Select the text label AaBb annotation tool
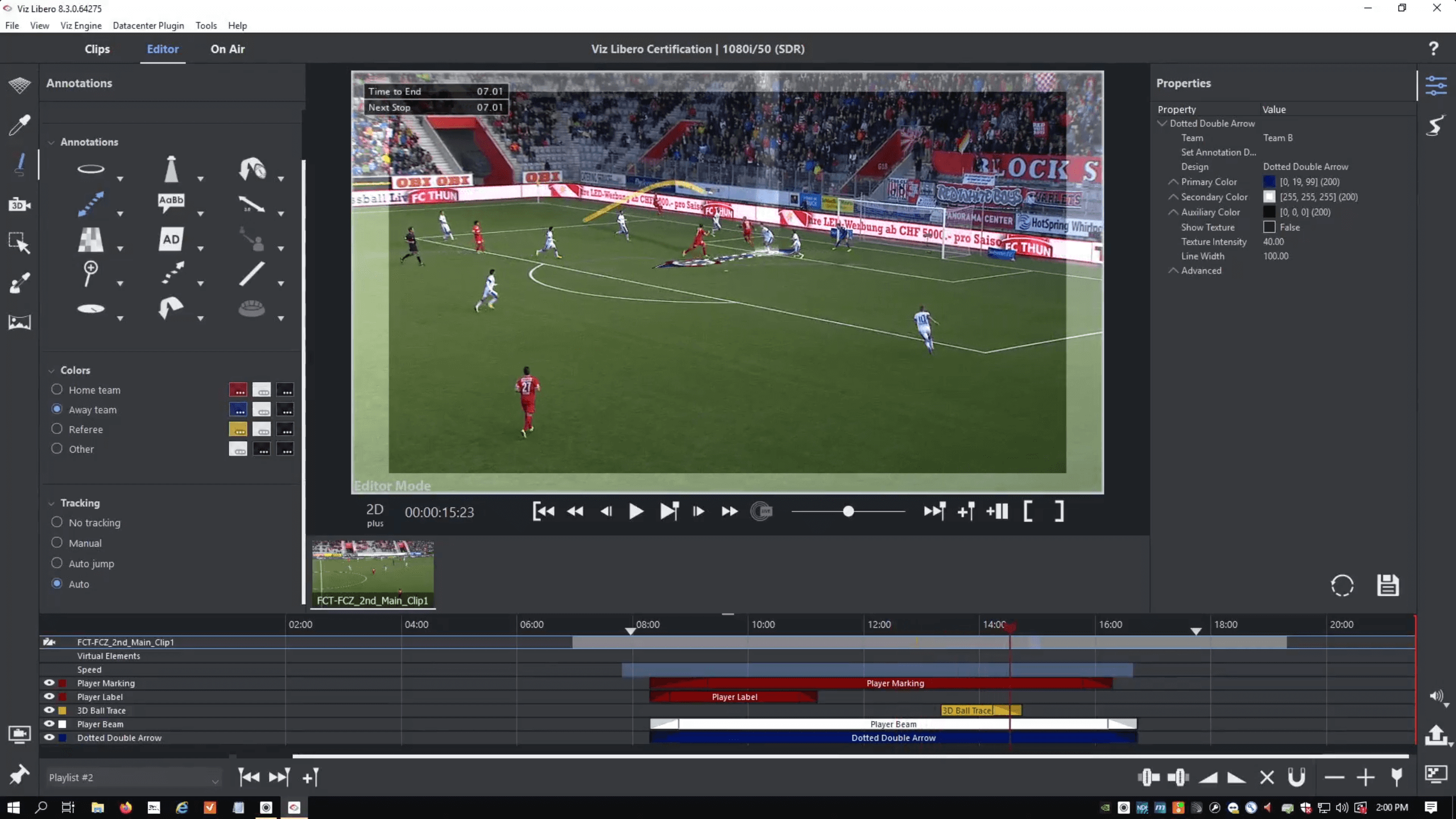The image size is (1456, 819). point(171,201)
